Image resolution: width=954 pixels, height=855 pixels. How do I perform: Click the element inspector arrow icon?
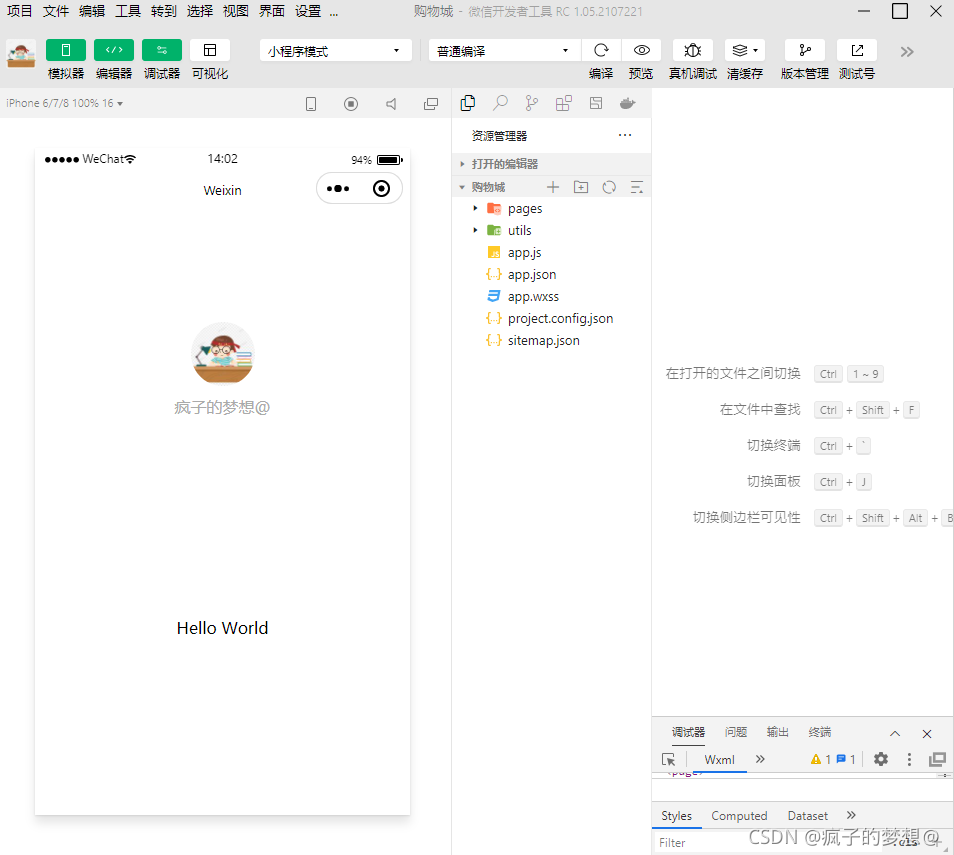[668, 759]
